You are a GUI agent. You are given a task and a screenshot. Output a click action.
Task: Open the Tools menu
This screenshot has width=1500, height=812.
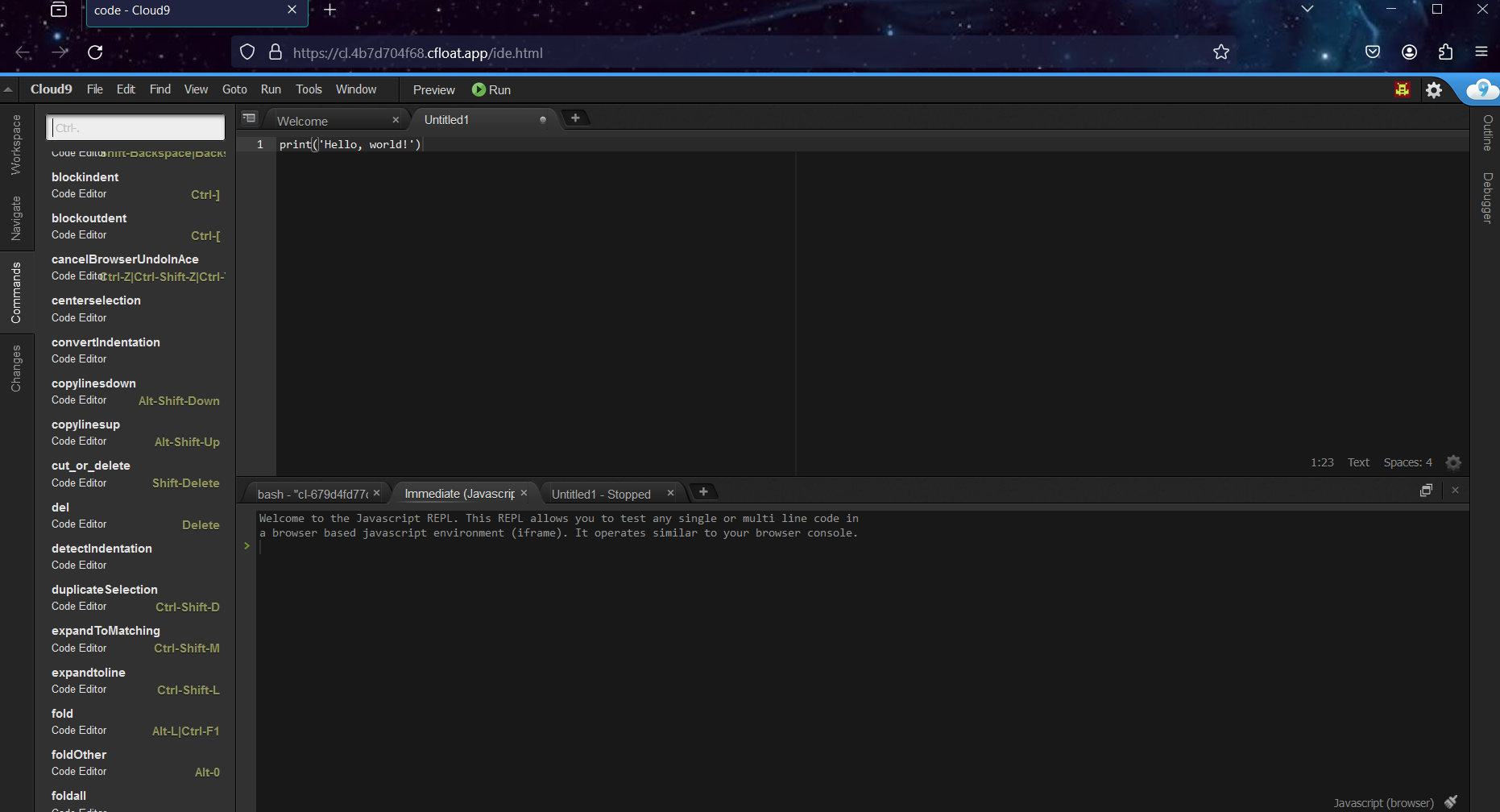(x=309, y=89)
